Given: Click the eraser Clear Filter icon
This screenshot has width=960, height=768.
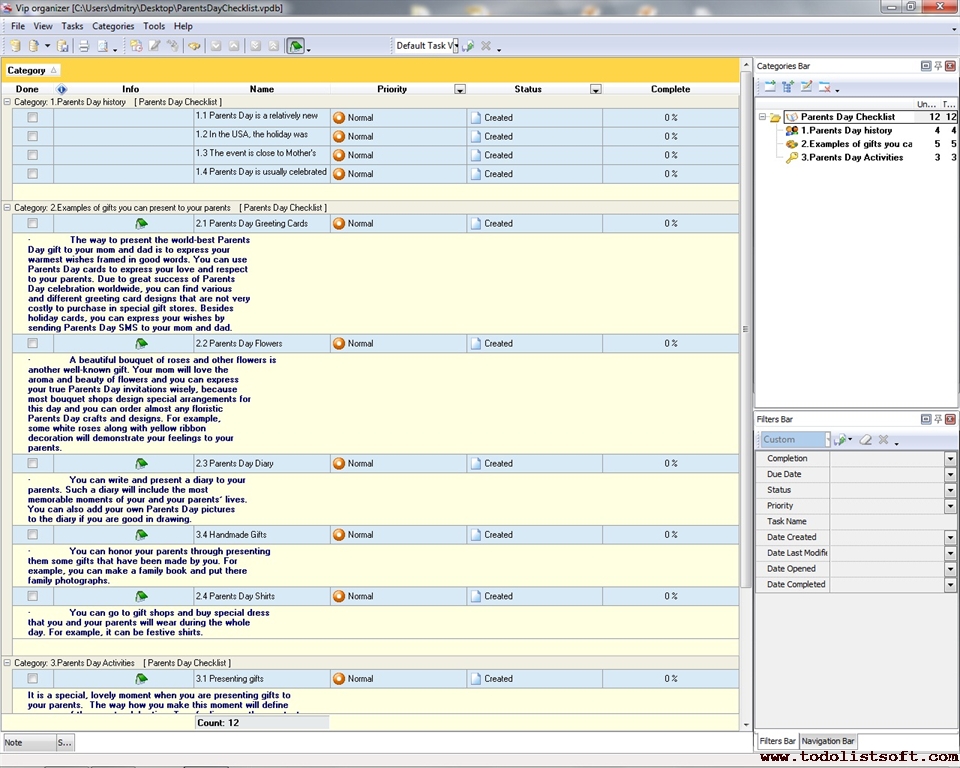Looking at the screenshot, I should point(866,440).
